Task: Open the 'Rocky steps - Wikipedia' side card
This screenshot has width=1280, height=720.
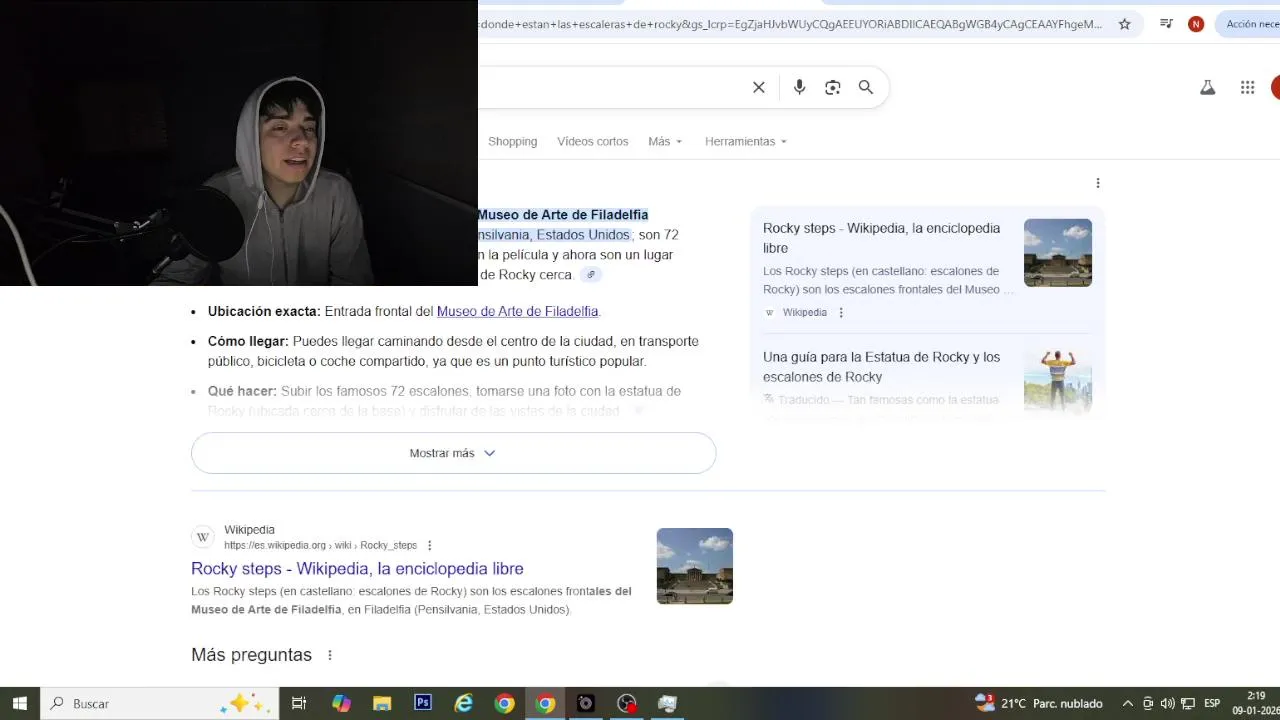Action: click(927, 269)
